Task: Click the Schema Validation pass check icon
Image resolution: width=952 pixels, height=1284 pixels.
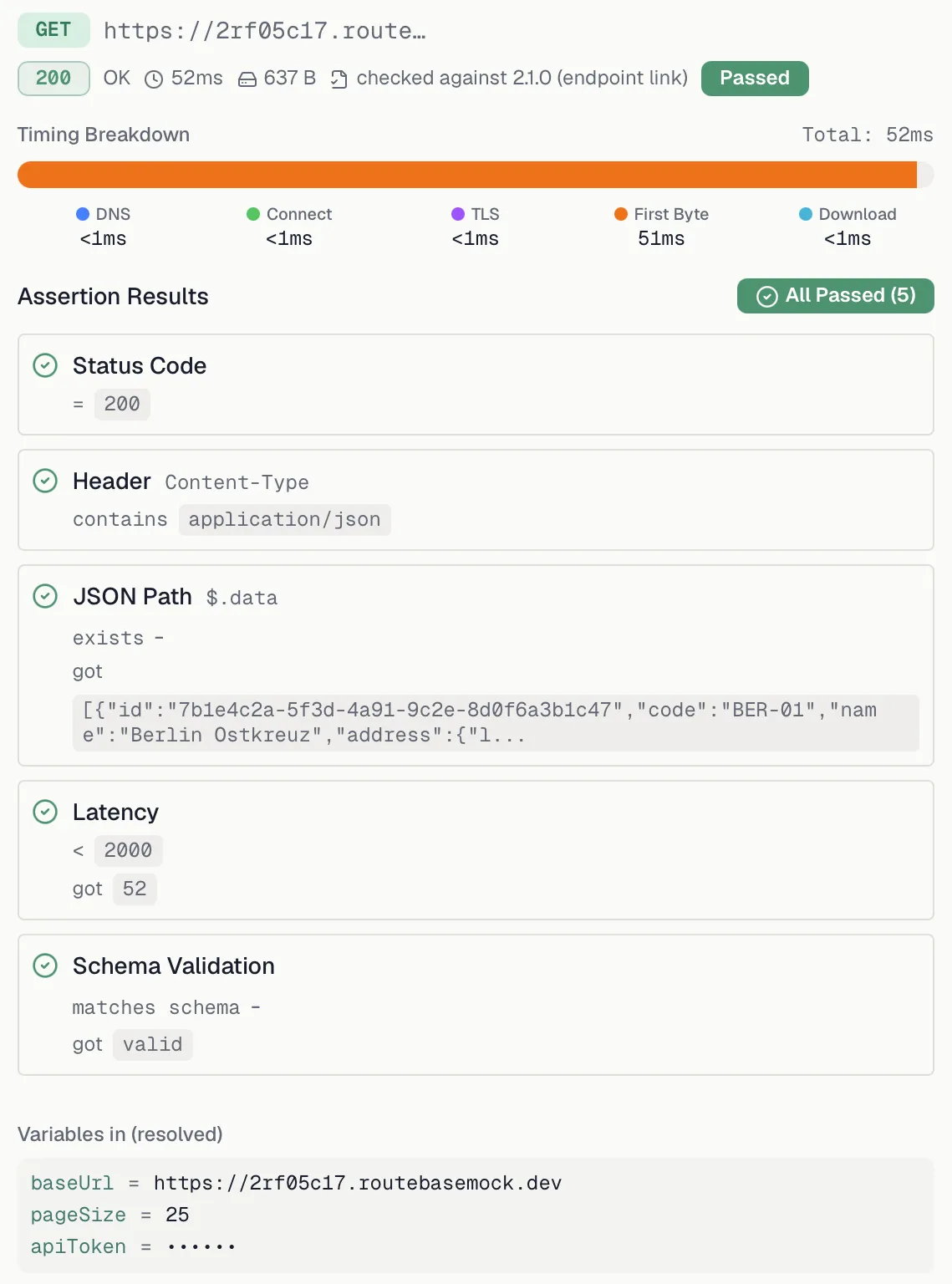Action: (x=45, y=966)
